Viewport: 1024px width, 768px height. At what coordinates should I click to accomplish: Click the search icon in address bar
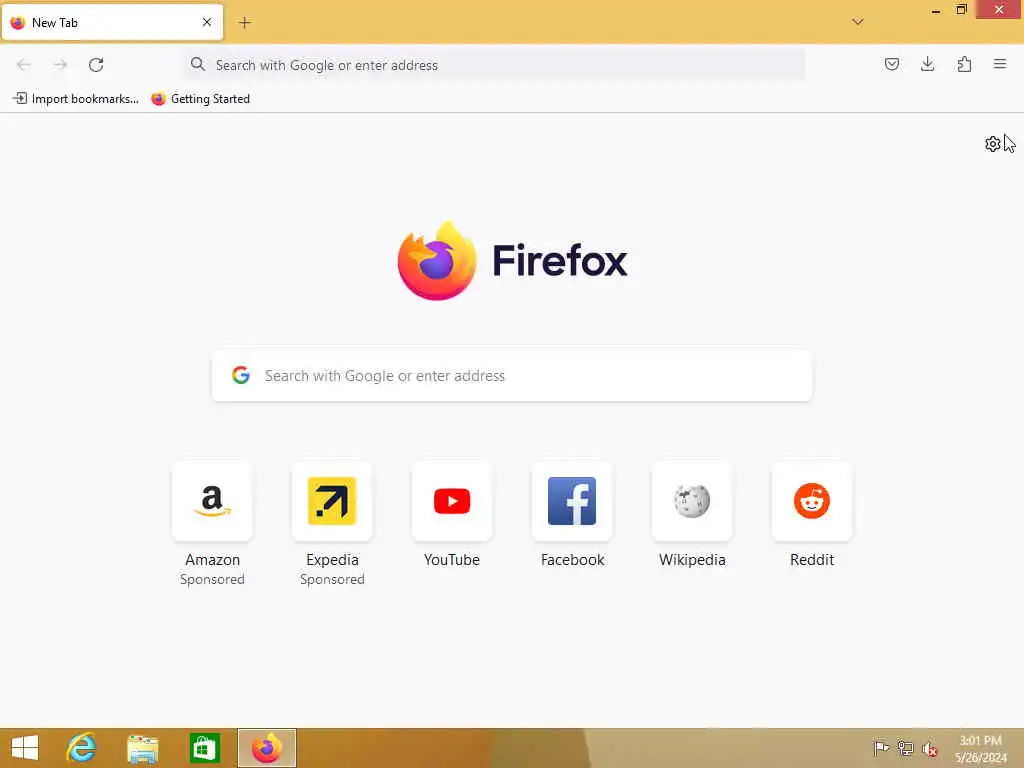click(x=197, y=64)
